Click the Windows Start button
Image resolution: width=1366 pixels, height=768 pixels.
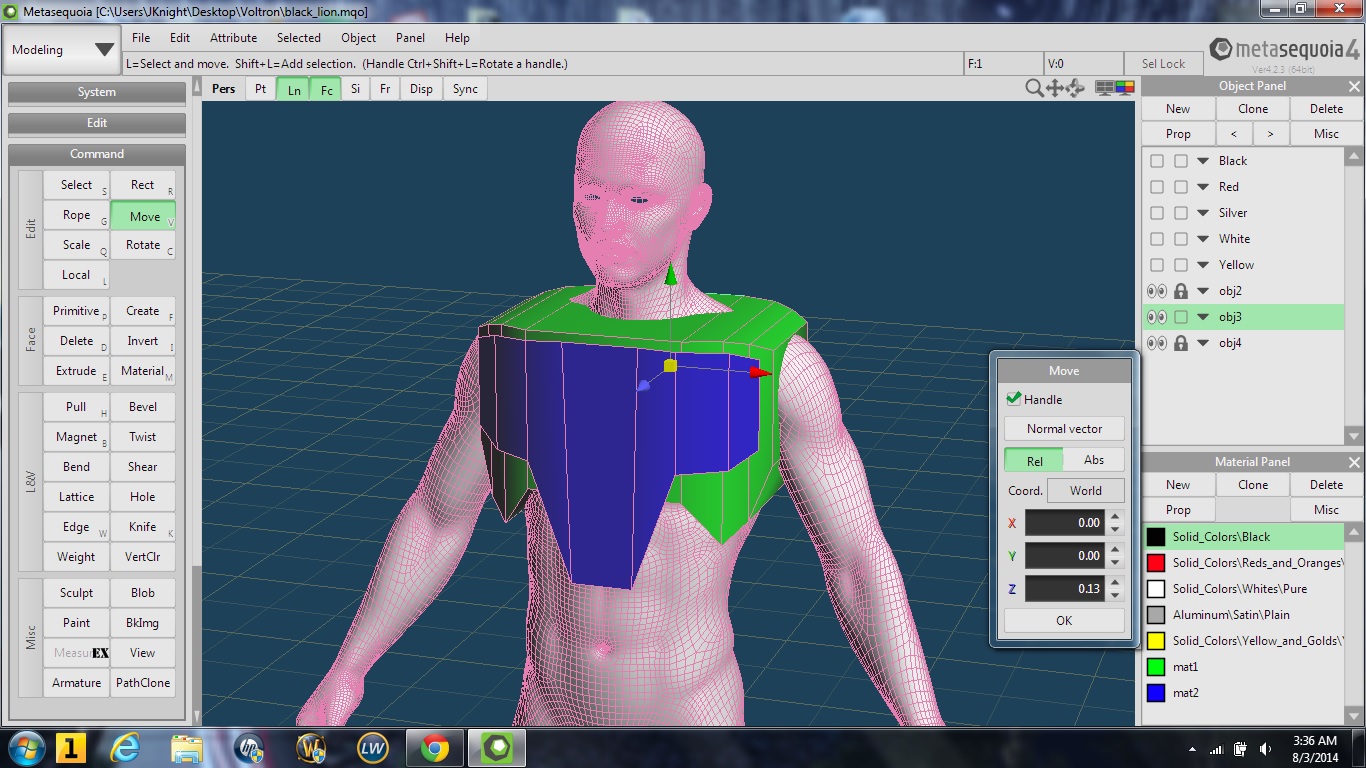(24, 748)
